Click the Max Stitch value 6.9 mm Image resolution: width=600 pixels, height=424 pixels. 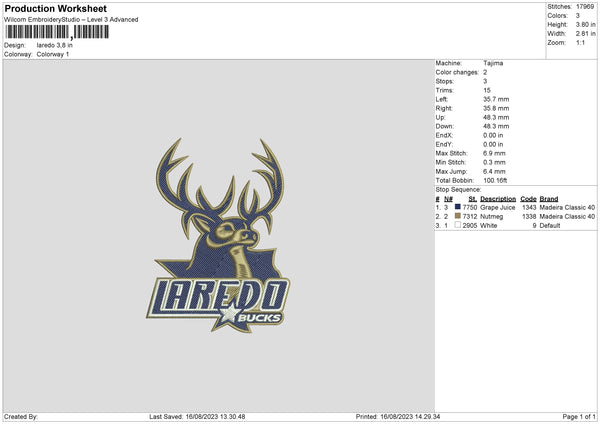pyautogui.click(x=494, y=153)
